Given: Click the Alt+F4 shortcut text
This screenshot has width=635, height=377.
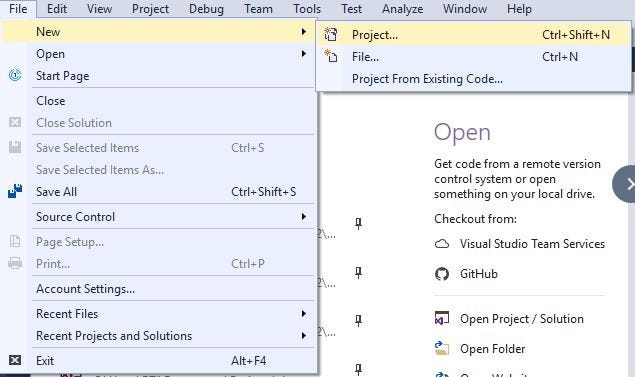Looking at the screenshot, I should point(248,360).
